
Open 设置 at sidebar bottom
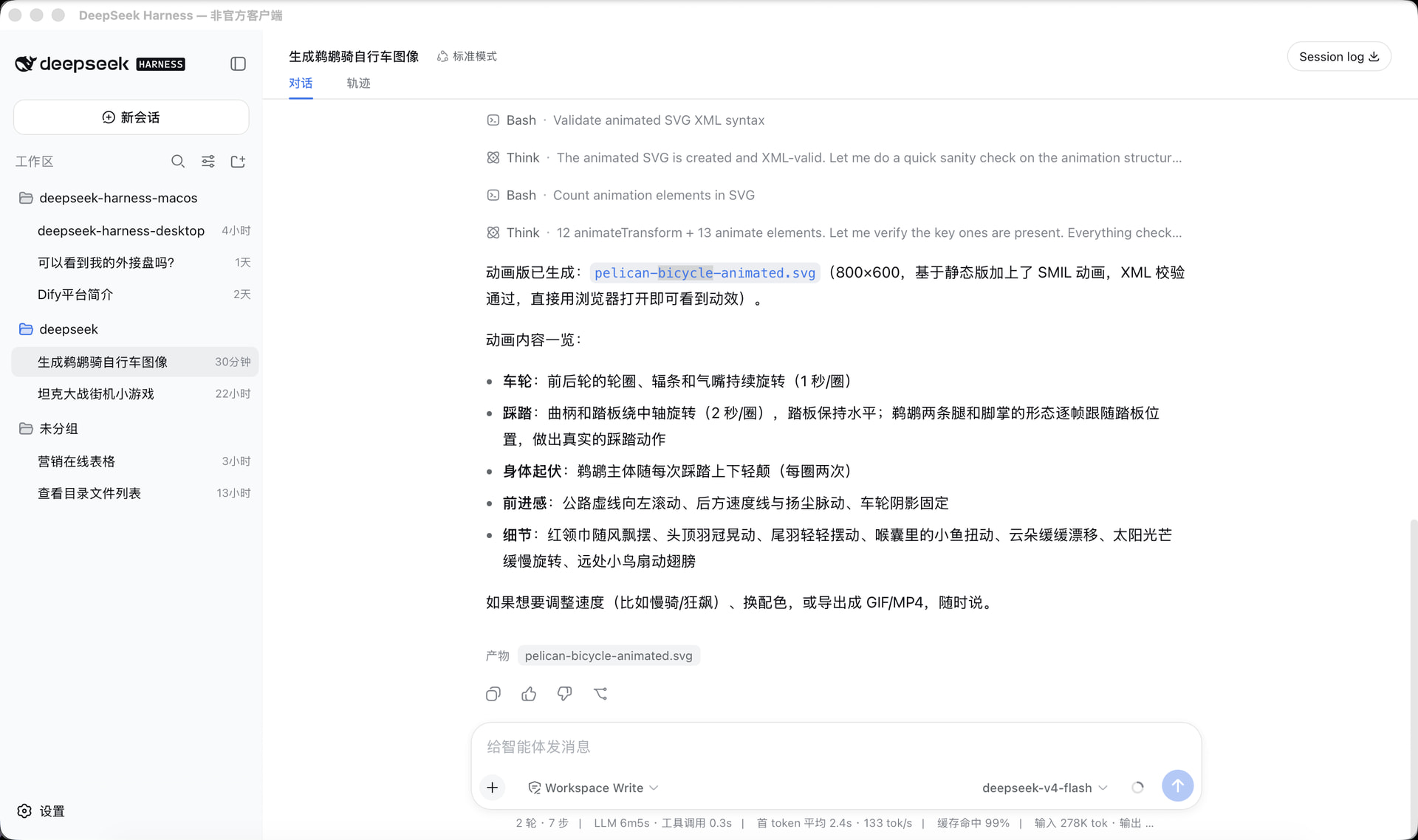(41, 811)
